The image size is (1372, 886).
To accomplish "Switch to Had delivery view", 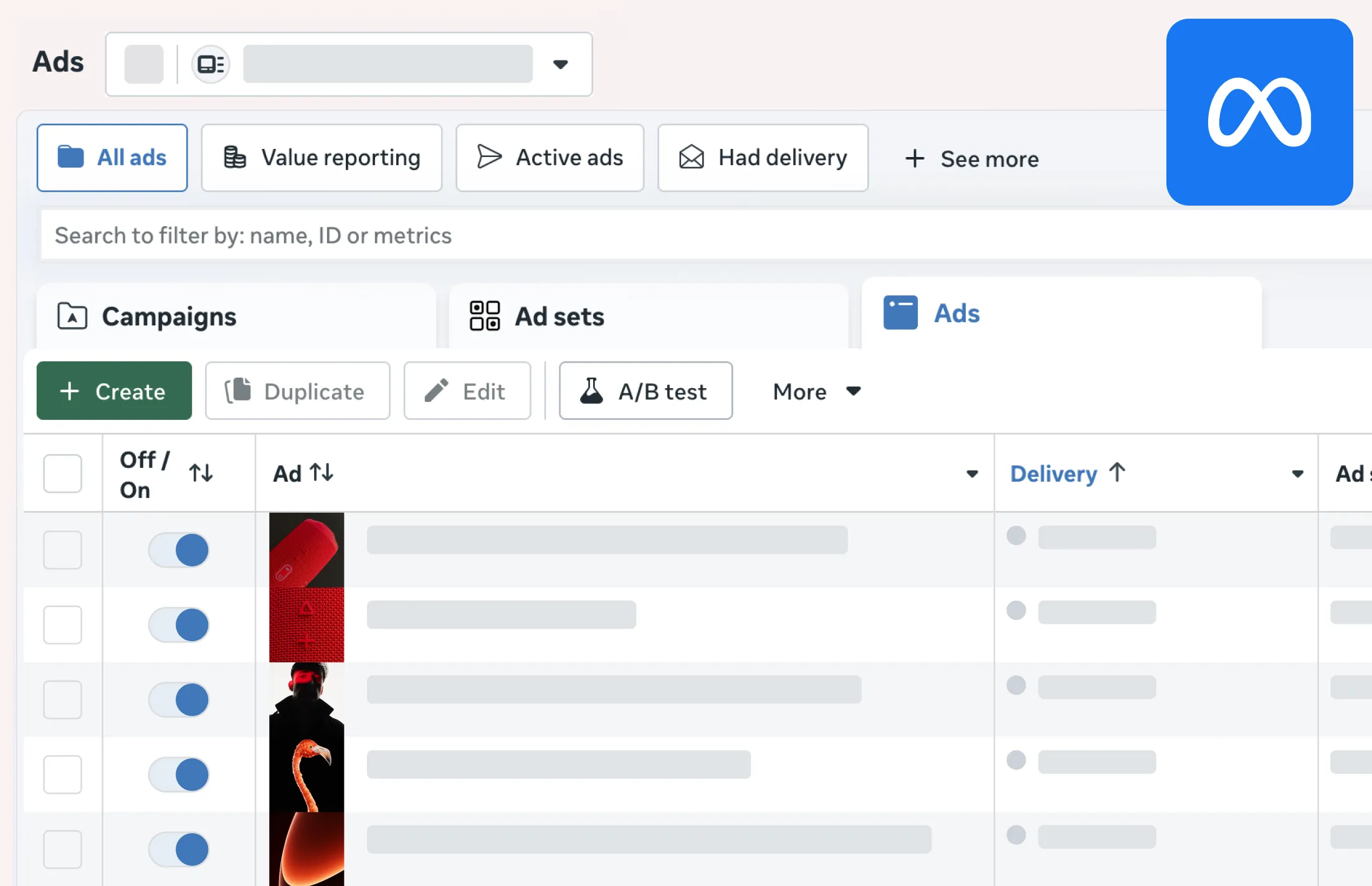I will [x=763, y=158].
